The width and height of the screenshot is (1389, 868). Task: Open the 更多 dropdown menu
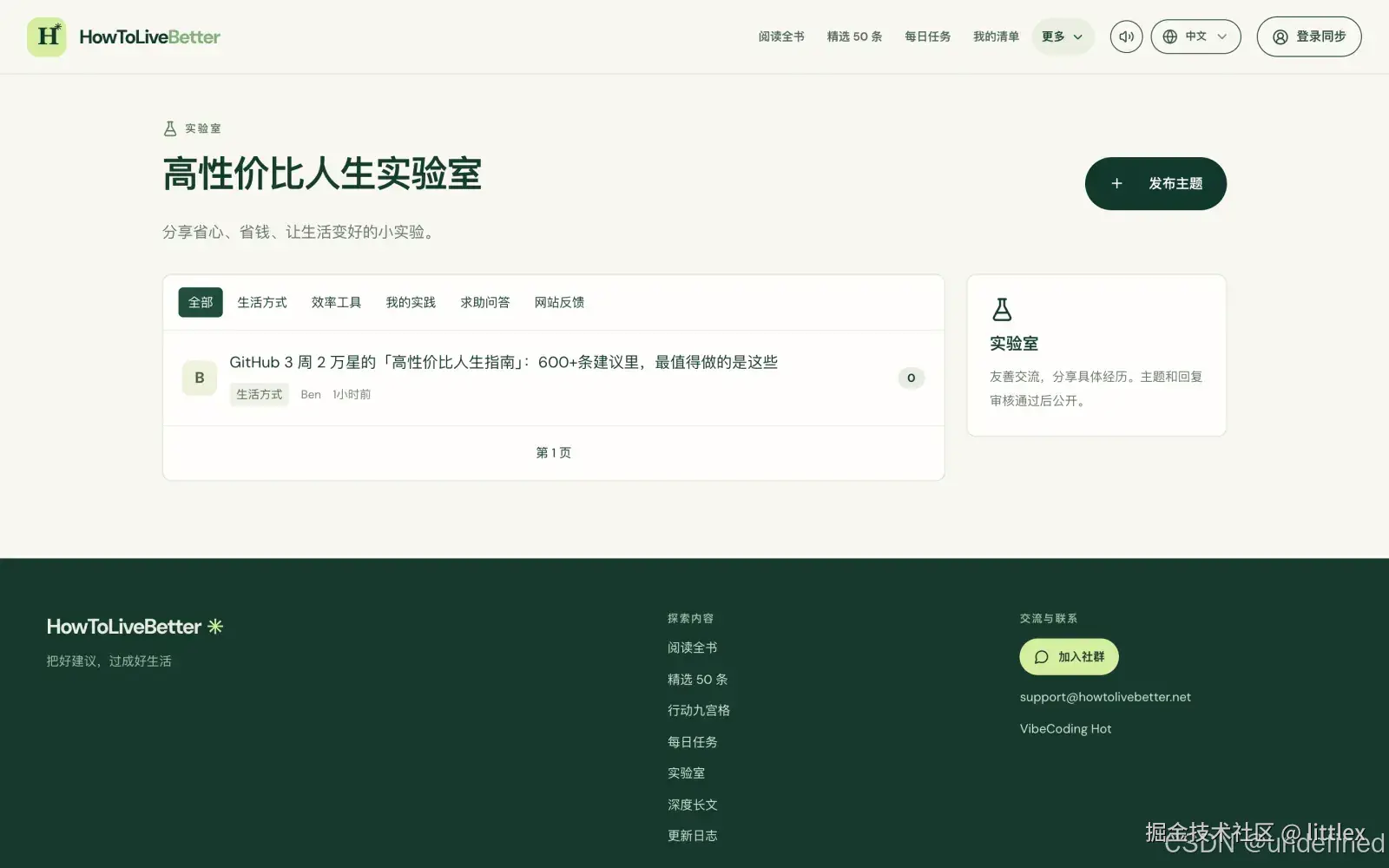click(x=1063, y=36)
